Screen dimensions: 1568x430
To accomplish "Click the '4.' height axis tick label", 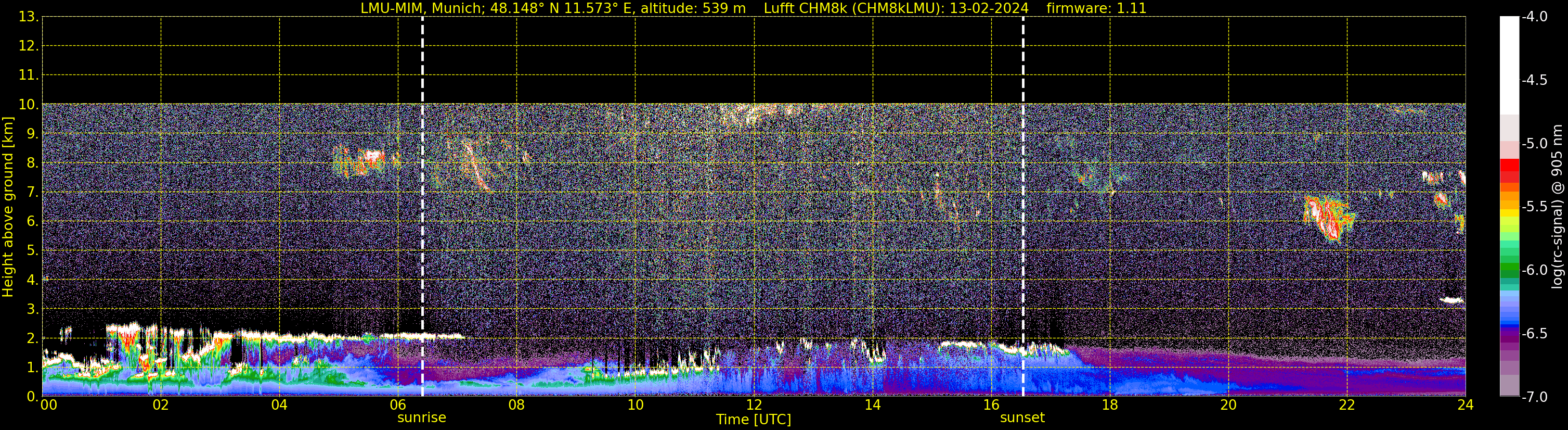I will coord(32,280).
